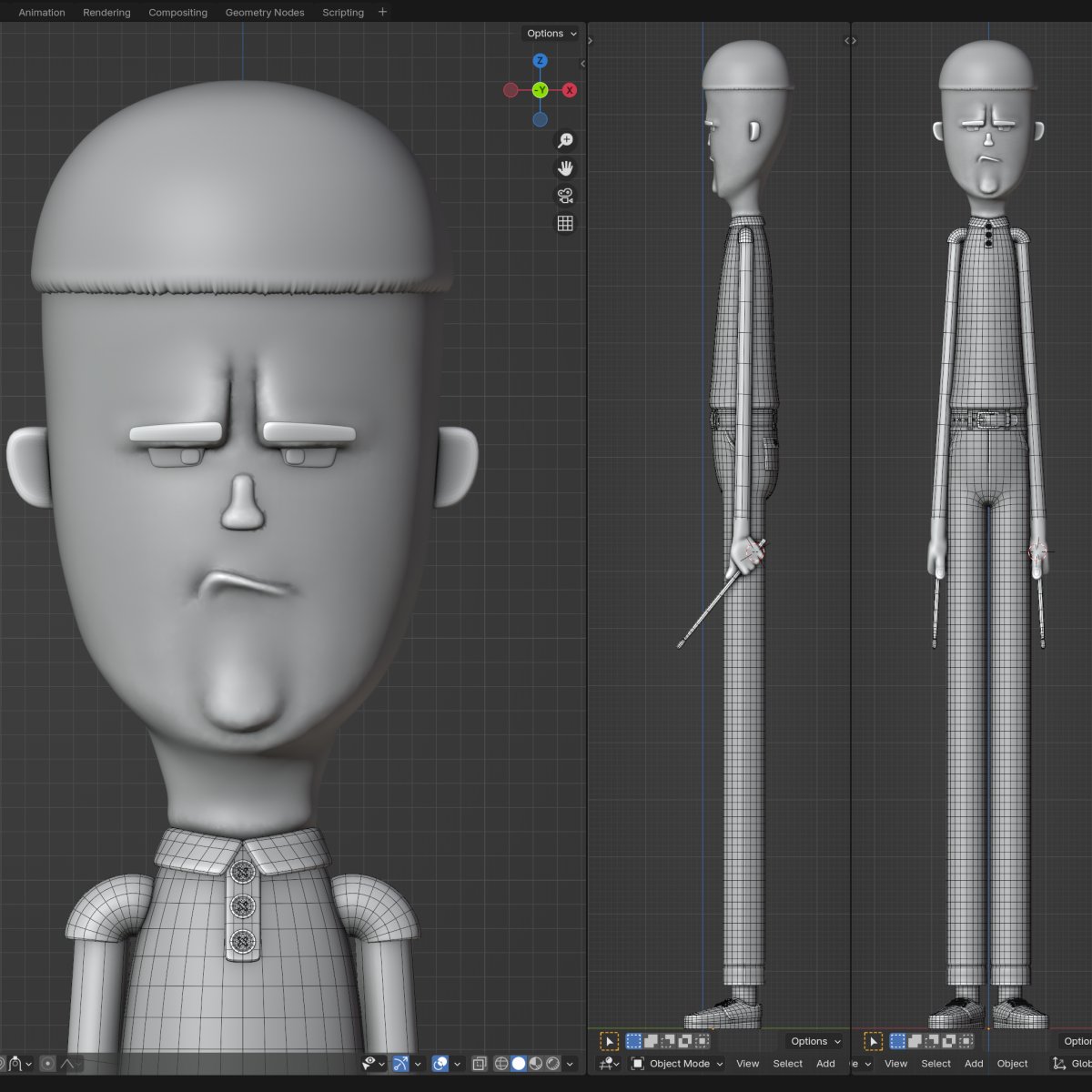
Task: Switch to rendered viewport shading
Action: click(x=552, y=1064)
